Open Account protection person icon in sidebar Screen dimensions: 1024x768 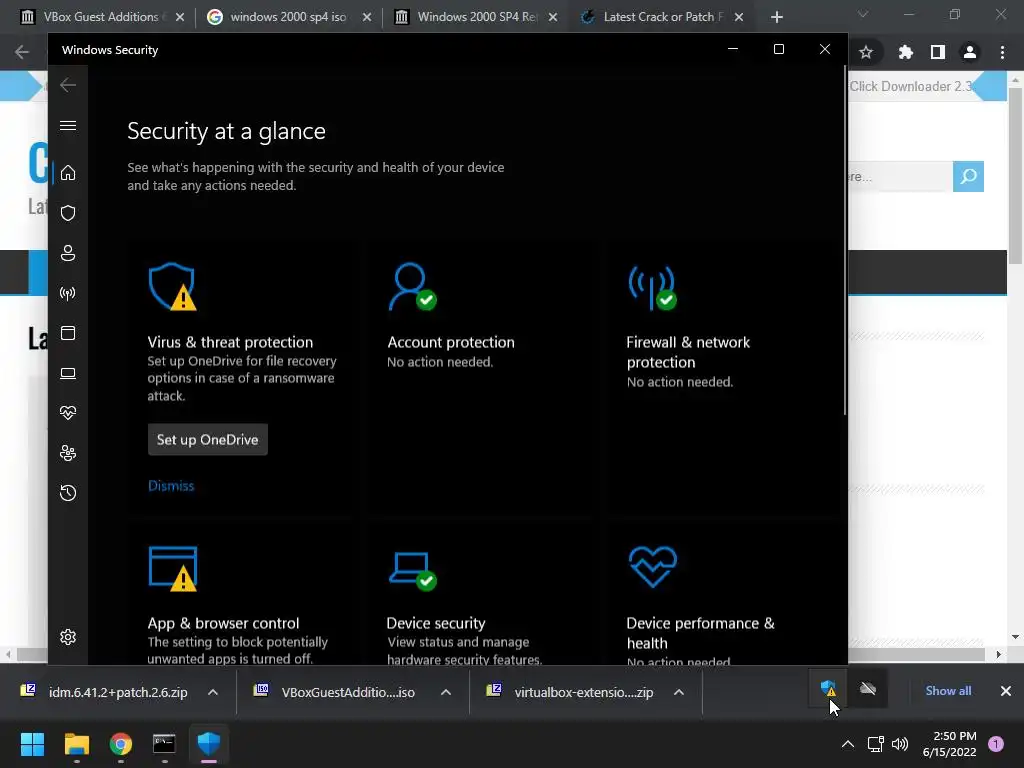tap(68, 253)
